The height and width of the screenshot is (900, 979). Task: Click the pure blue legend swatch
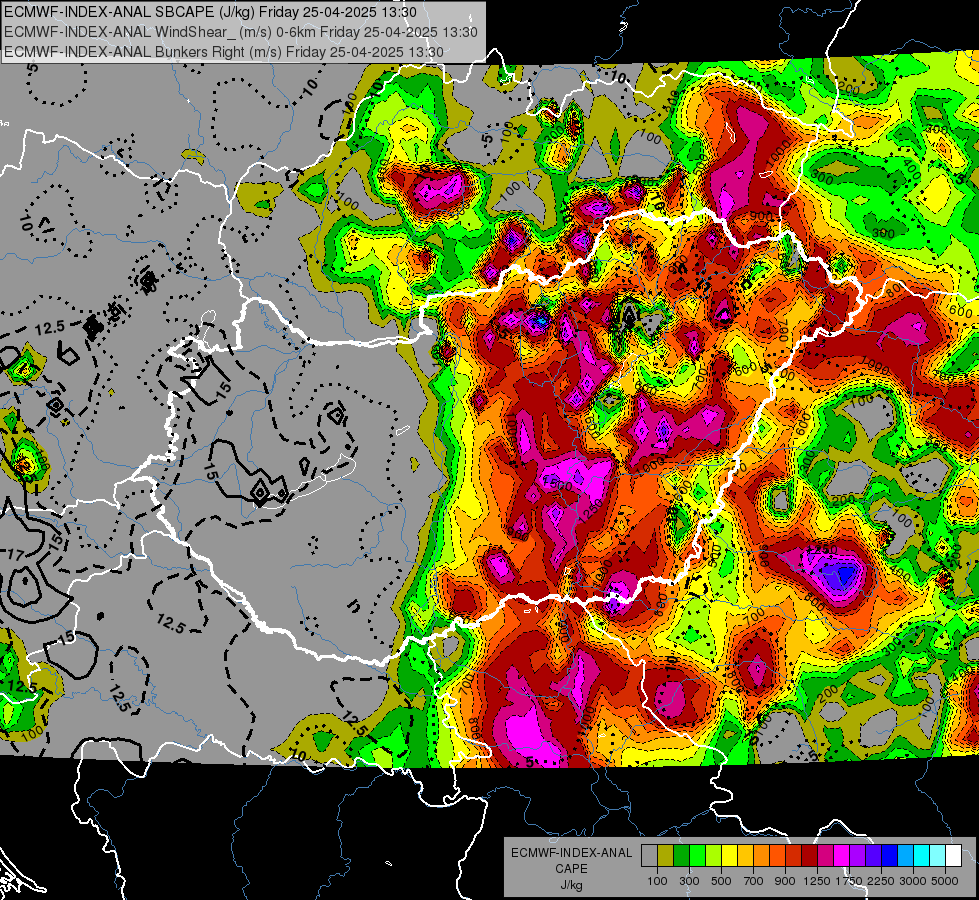coord(890,856)
